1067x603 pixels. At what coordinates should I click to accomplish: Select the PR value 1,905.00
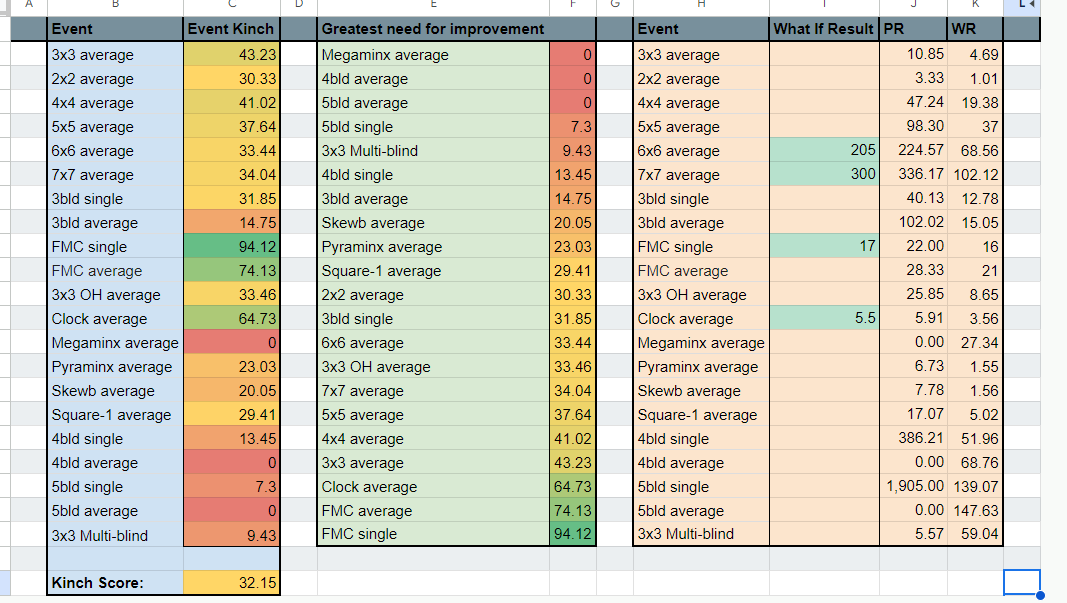(x=913, y=487)
